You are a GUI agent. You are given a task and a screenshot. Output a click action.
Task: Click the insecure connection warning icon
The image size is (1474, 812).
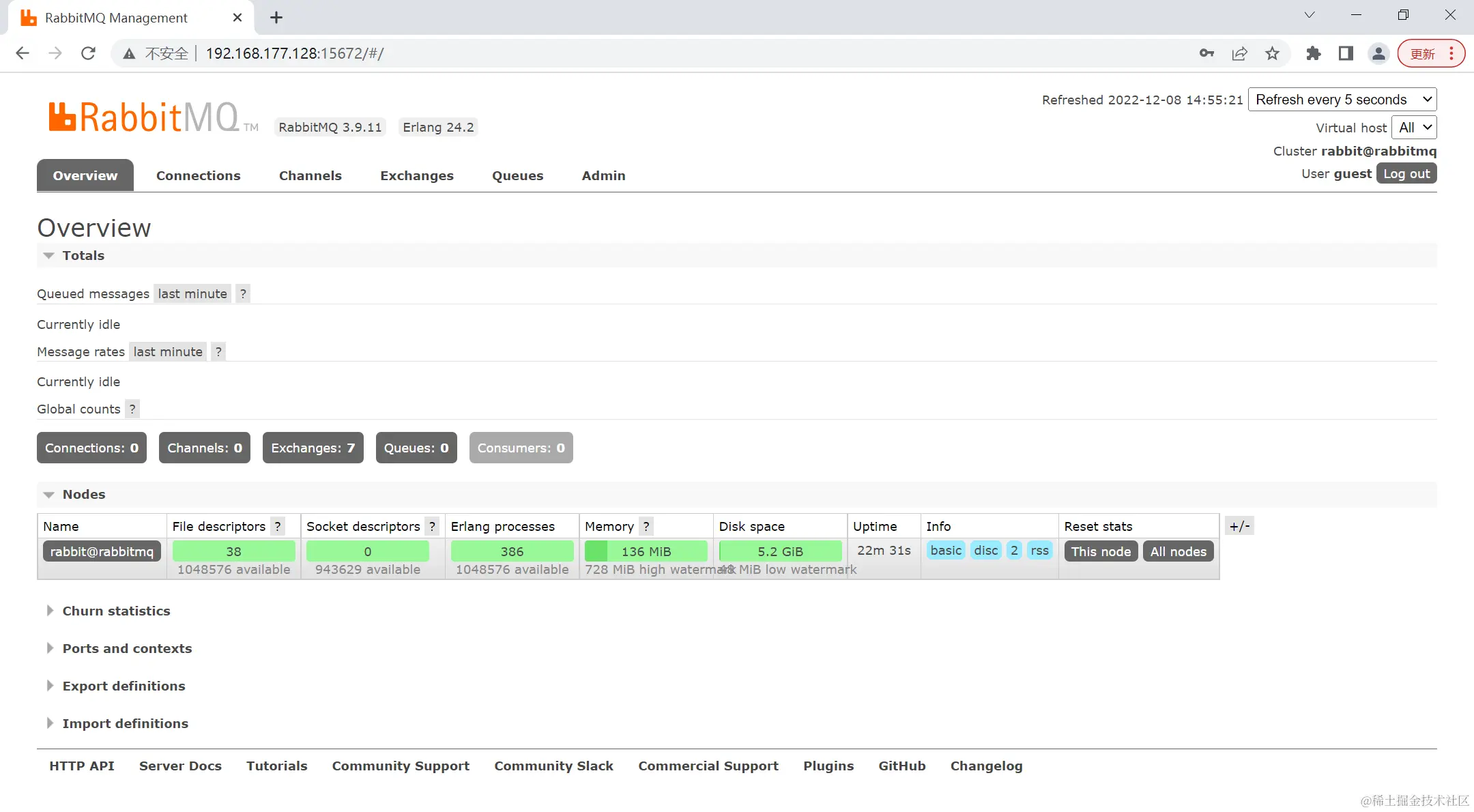click(x=129, y=53)
